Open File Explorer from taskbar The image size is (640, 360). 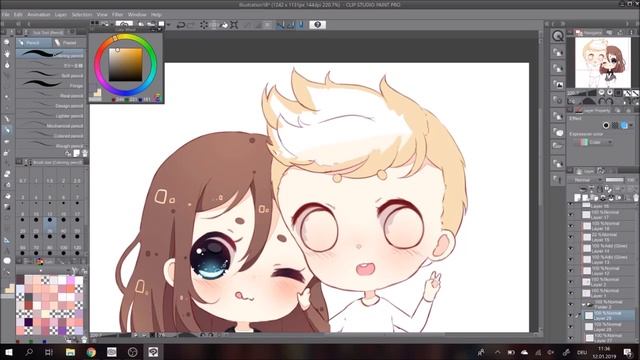(70, 352)
